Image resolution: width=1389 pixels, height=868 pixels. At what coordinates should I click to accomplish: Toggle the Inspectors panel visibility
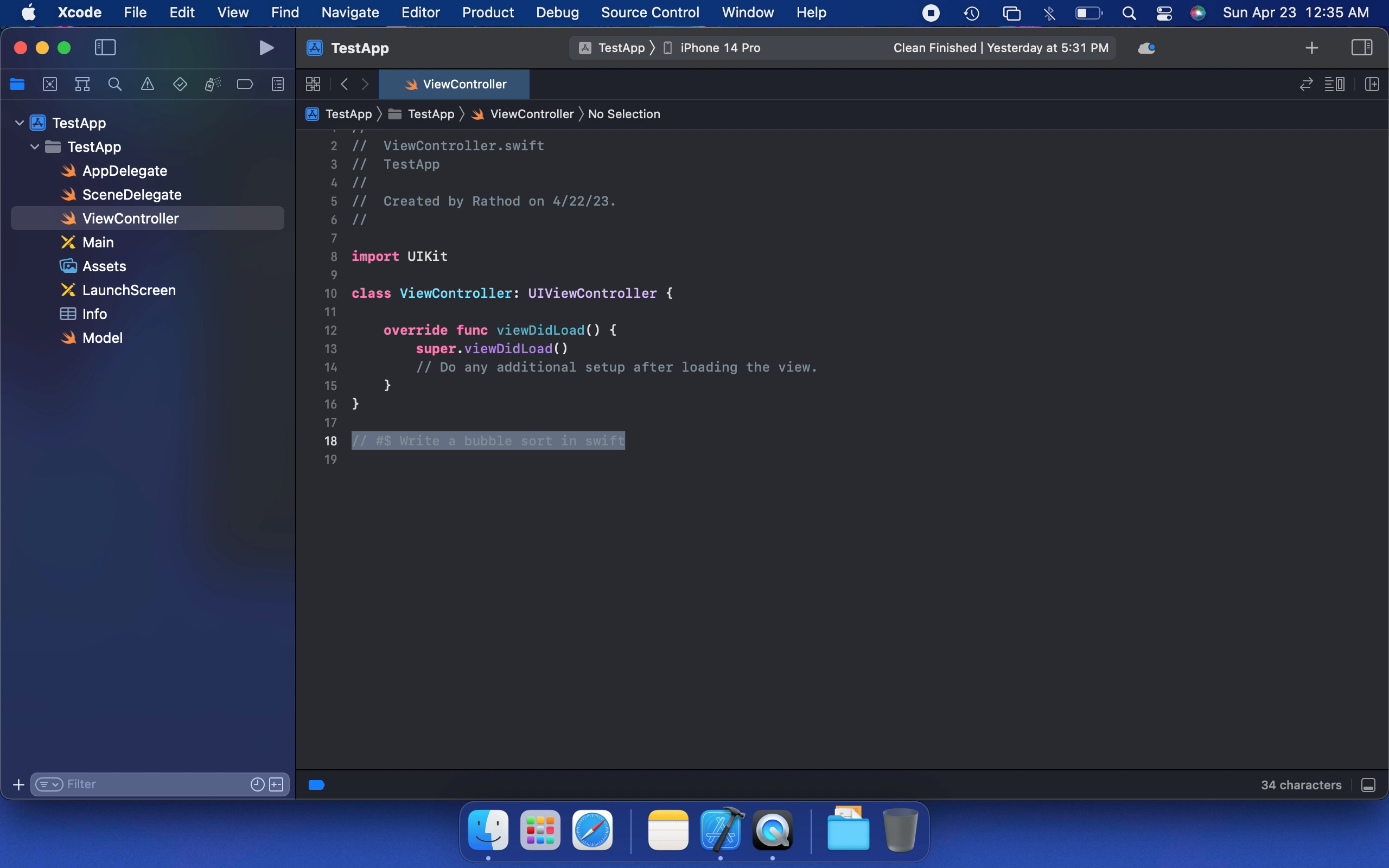click(1361, 48)
